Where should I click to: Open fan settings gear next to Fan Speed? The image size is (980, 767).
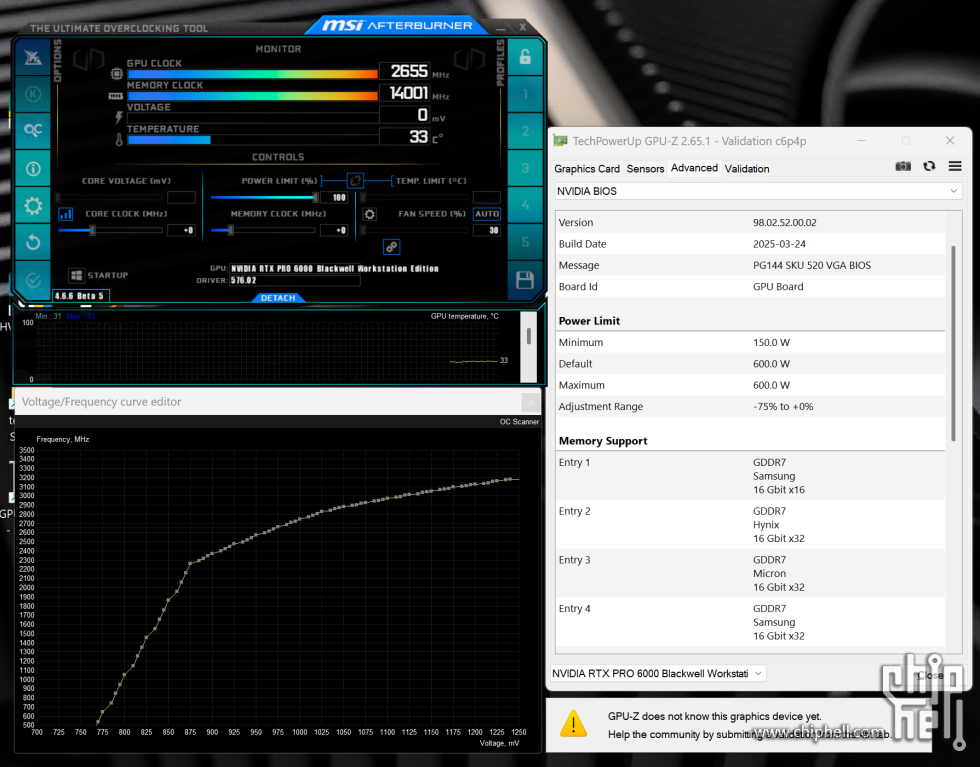369,214
